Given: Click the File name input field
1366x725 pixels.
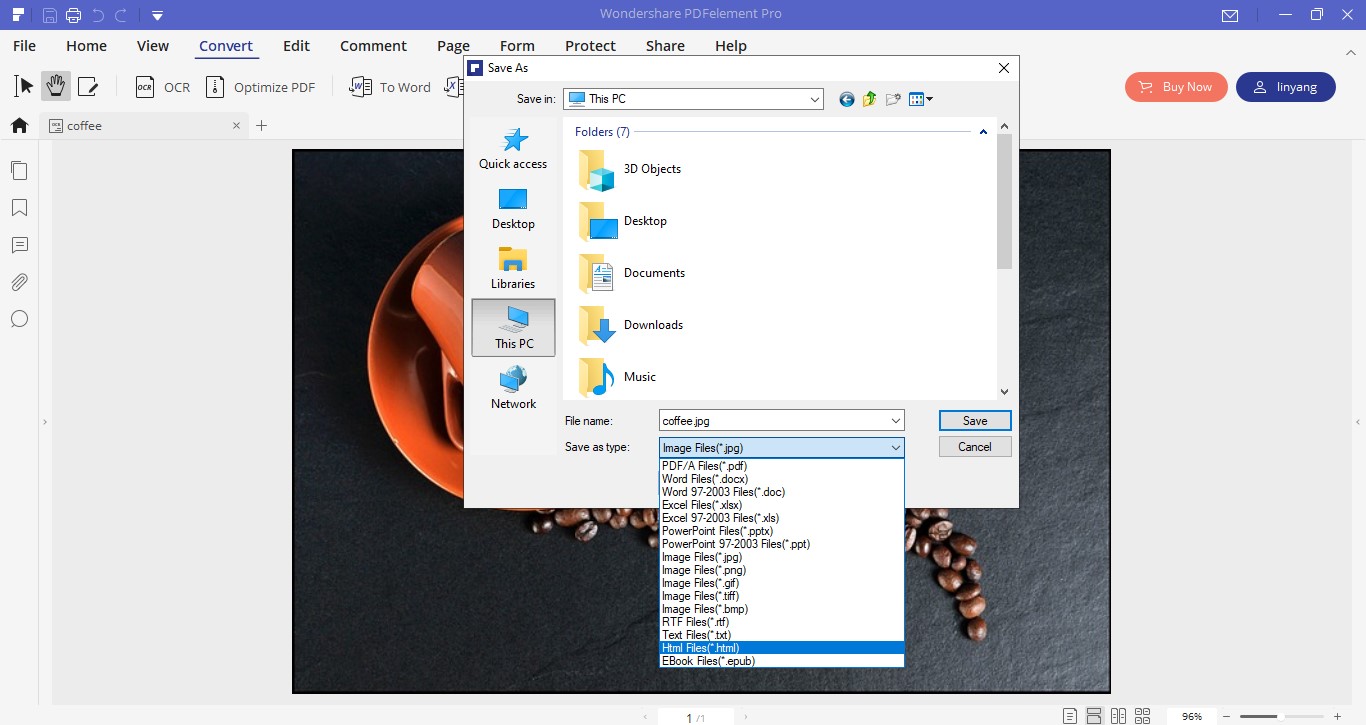Looking at the screenshot, I should (x=773, y=421).
